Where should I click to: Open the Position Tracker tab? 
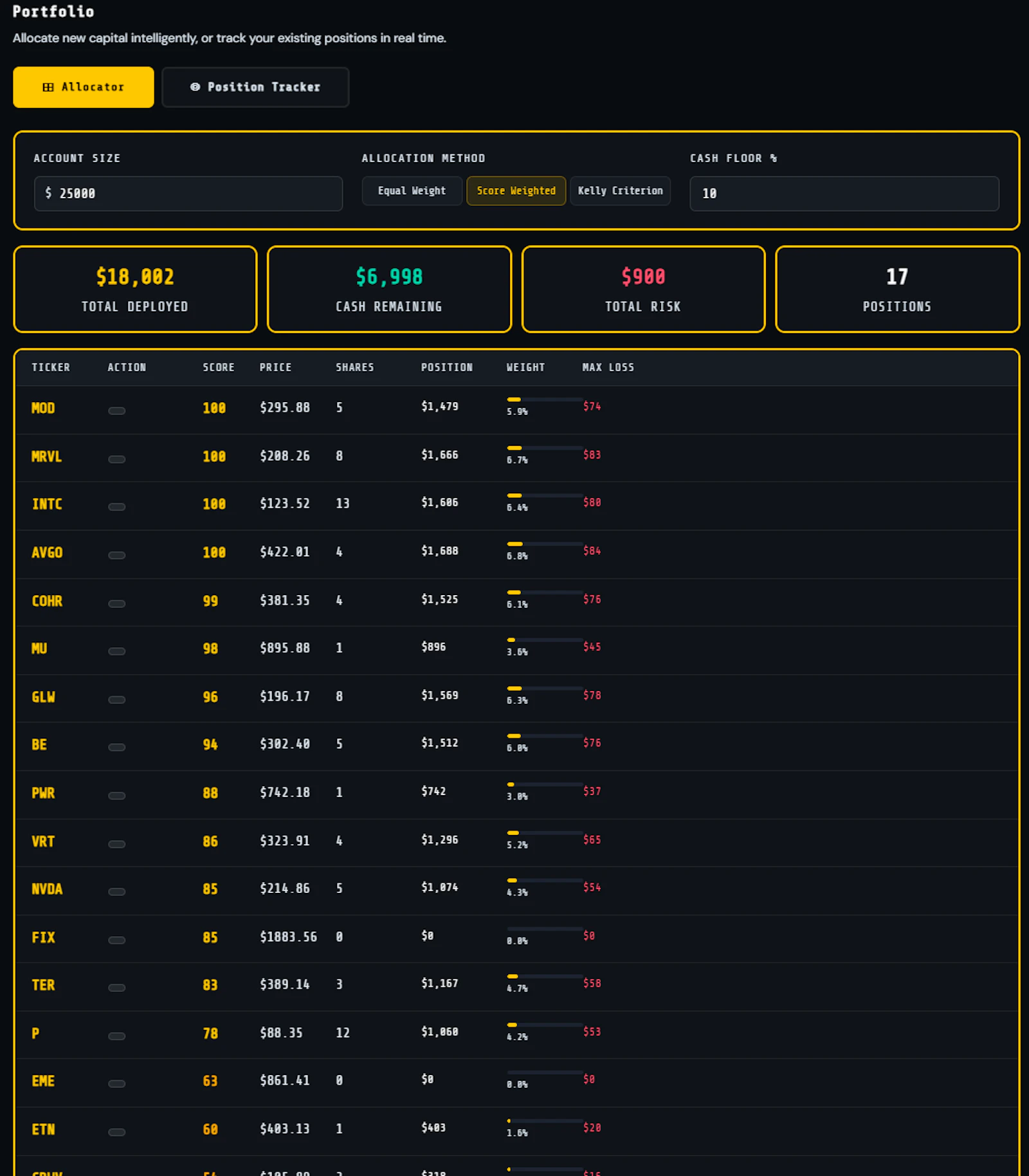pos(255,87)
